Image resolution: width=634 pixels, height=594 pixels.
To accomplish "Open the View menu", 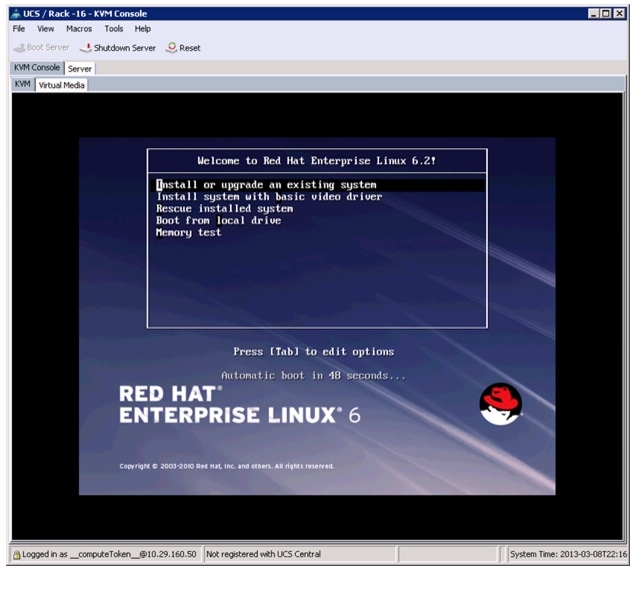I will (x=45, y=29).
